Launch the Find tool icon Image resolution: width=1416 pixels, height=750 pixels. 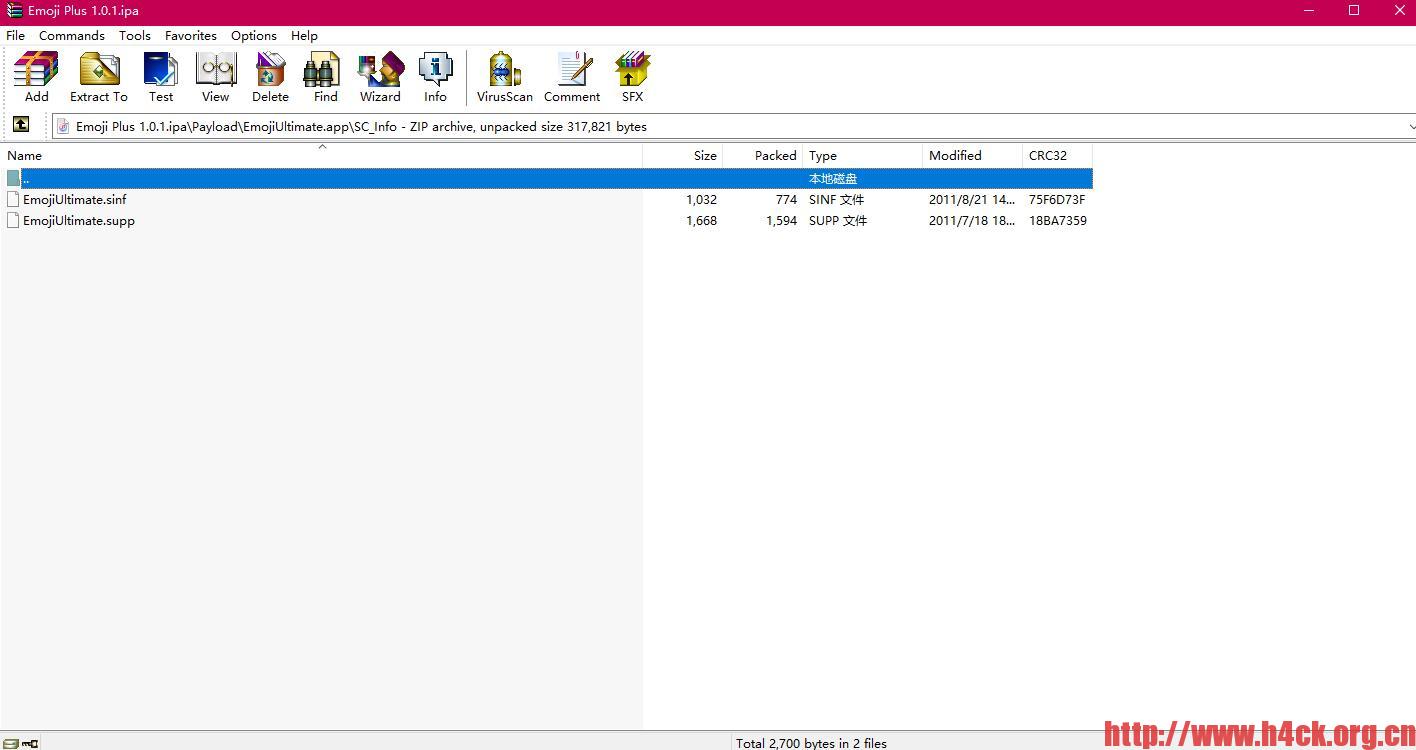325,77
